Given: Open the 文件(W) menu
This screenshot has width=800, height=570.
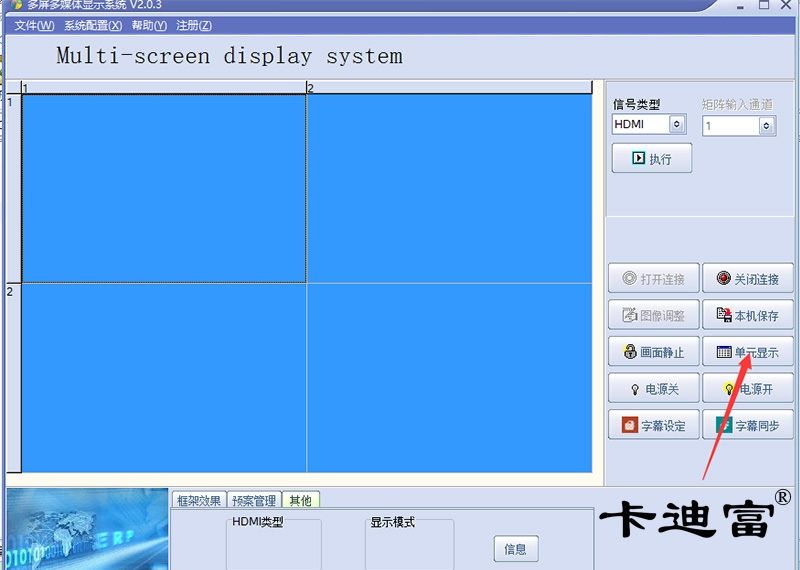Looking at the screenshot, I should (34, 25).
